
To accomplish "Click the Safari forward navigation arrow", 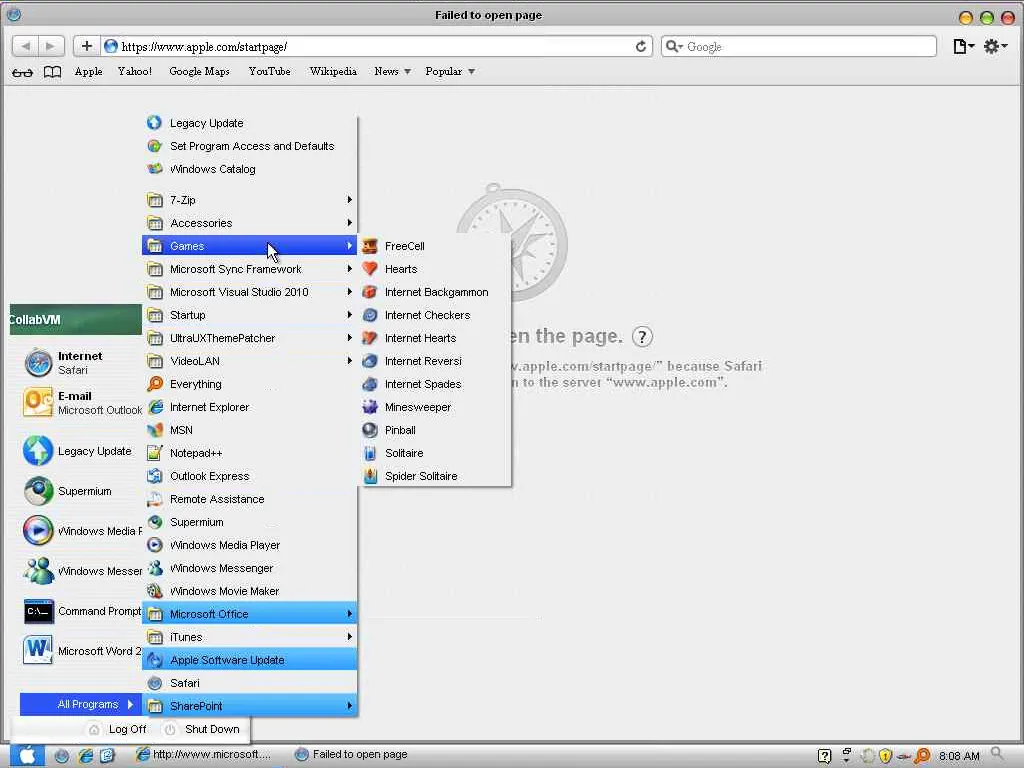I will pyautogui.click(x=51, y=46).
